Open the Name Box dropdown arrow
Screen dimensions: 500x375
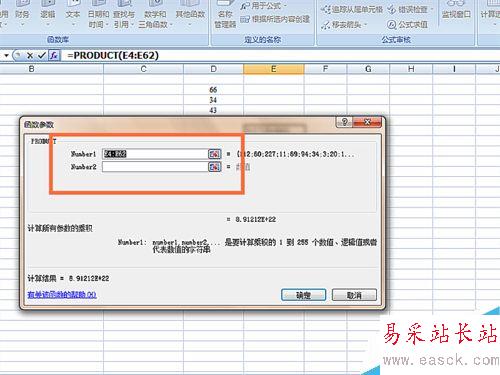point(6,55)
